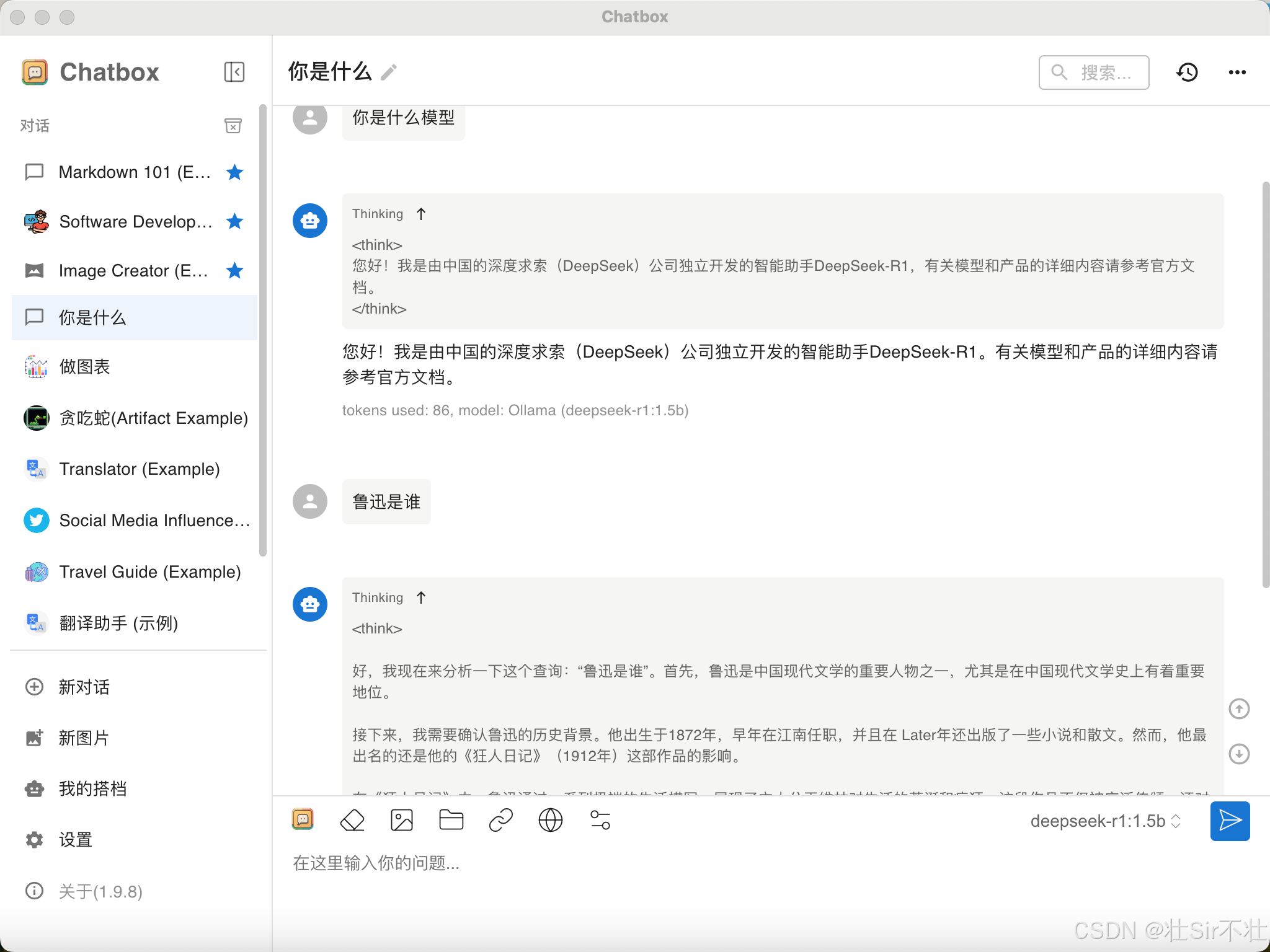Open the Software Developer conversation
Viewport: 1270px width, 952px height.
tap(134, 221)
